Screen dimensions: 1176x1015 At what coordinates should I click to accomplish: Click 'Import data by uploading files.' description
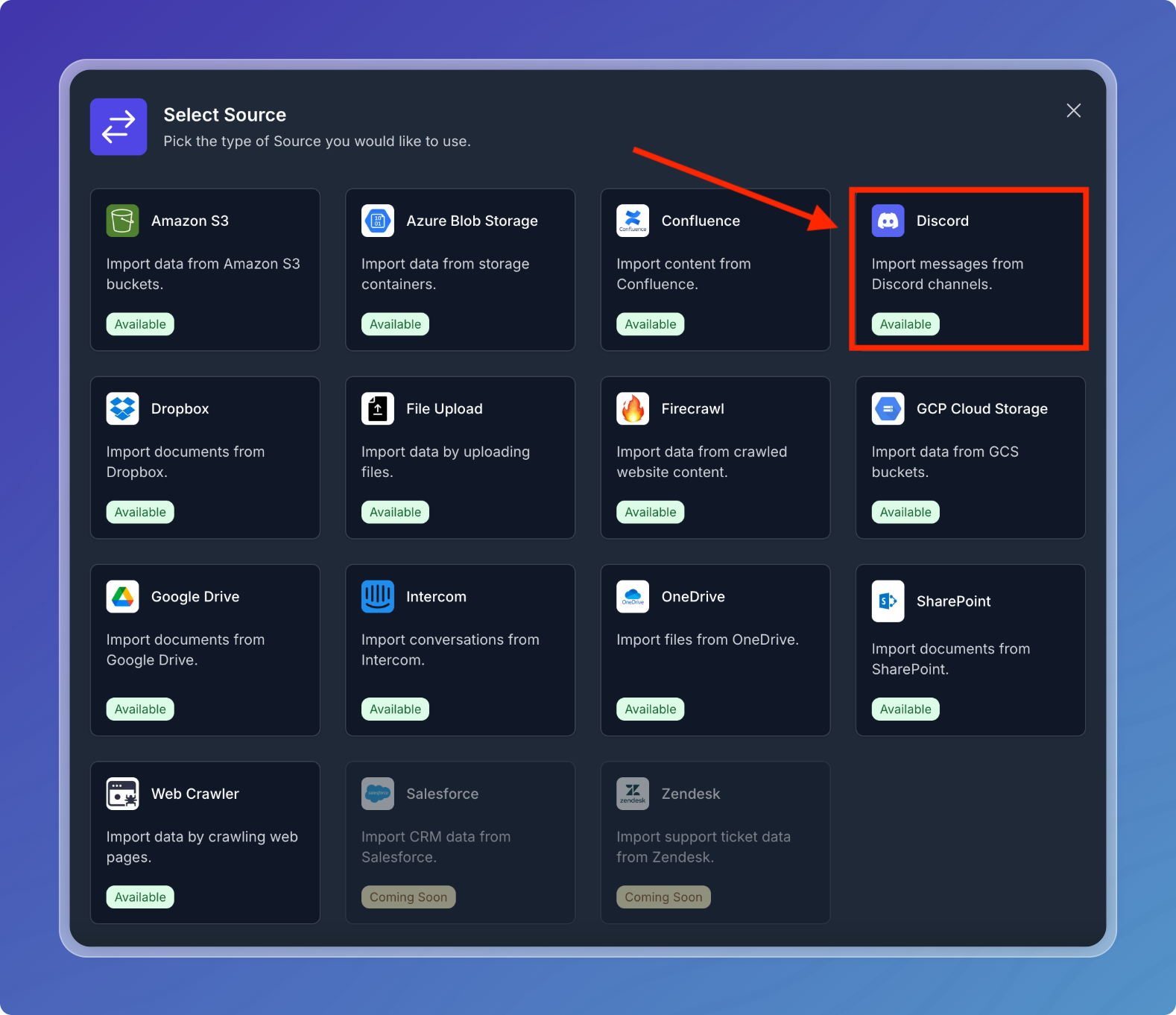(x=446, y=462)
